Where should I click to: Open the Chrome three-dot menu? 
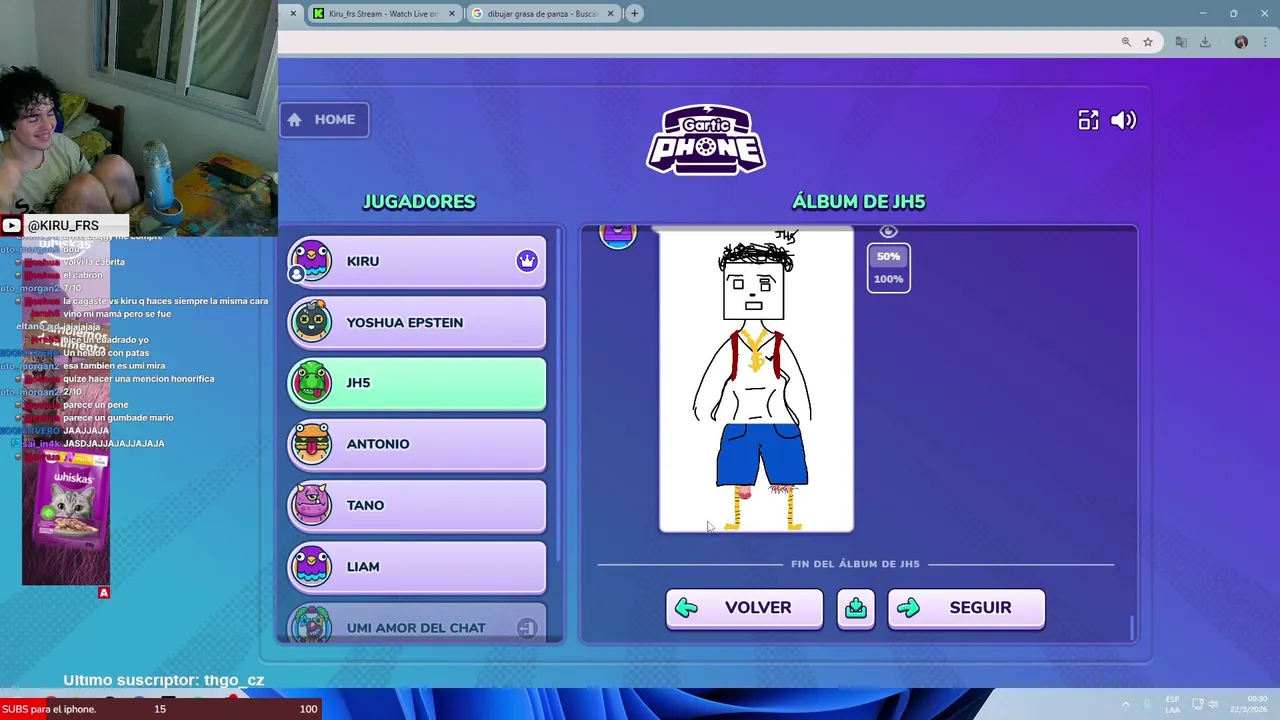(x=1266, y=42)
